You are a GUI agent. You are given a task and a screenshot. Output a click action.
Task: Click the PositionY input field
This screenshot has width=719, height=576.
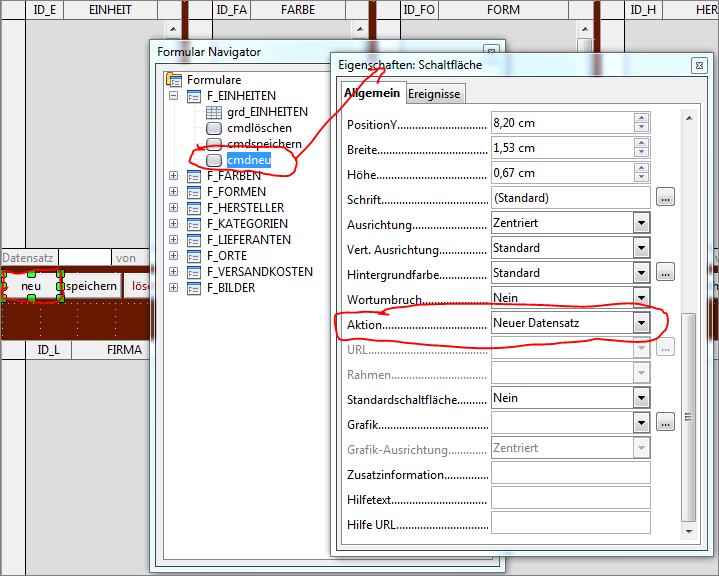click(563, 123)
